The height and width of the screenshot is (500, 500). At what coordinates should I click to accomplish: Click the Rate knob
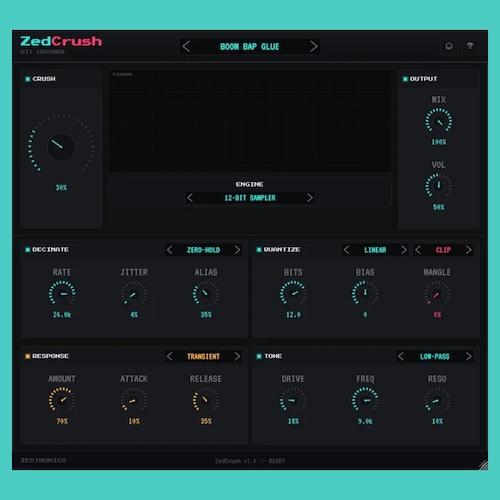(x=62, y=293)
